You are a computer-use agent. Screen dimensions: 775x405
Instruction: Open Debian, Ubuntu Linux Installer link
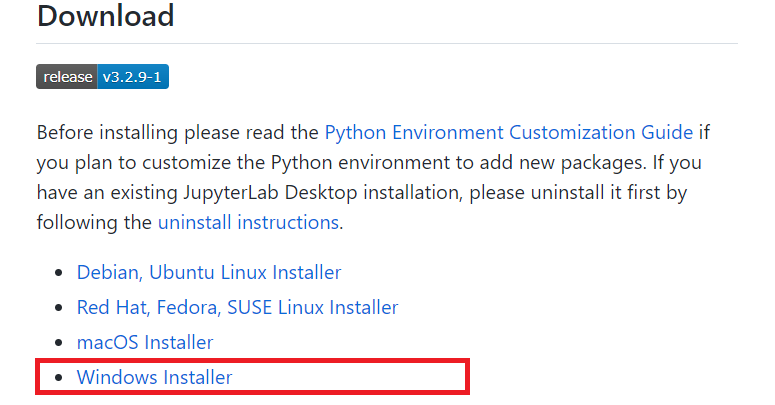[x=208, y=272]
